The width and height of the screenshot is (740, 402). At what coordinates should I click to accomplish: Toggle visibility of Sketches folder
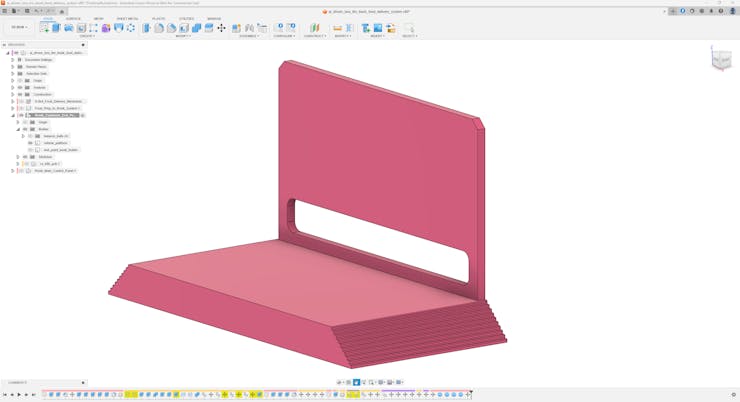click(x=25, y=157)
